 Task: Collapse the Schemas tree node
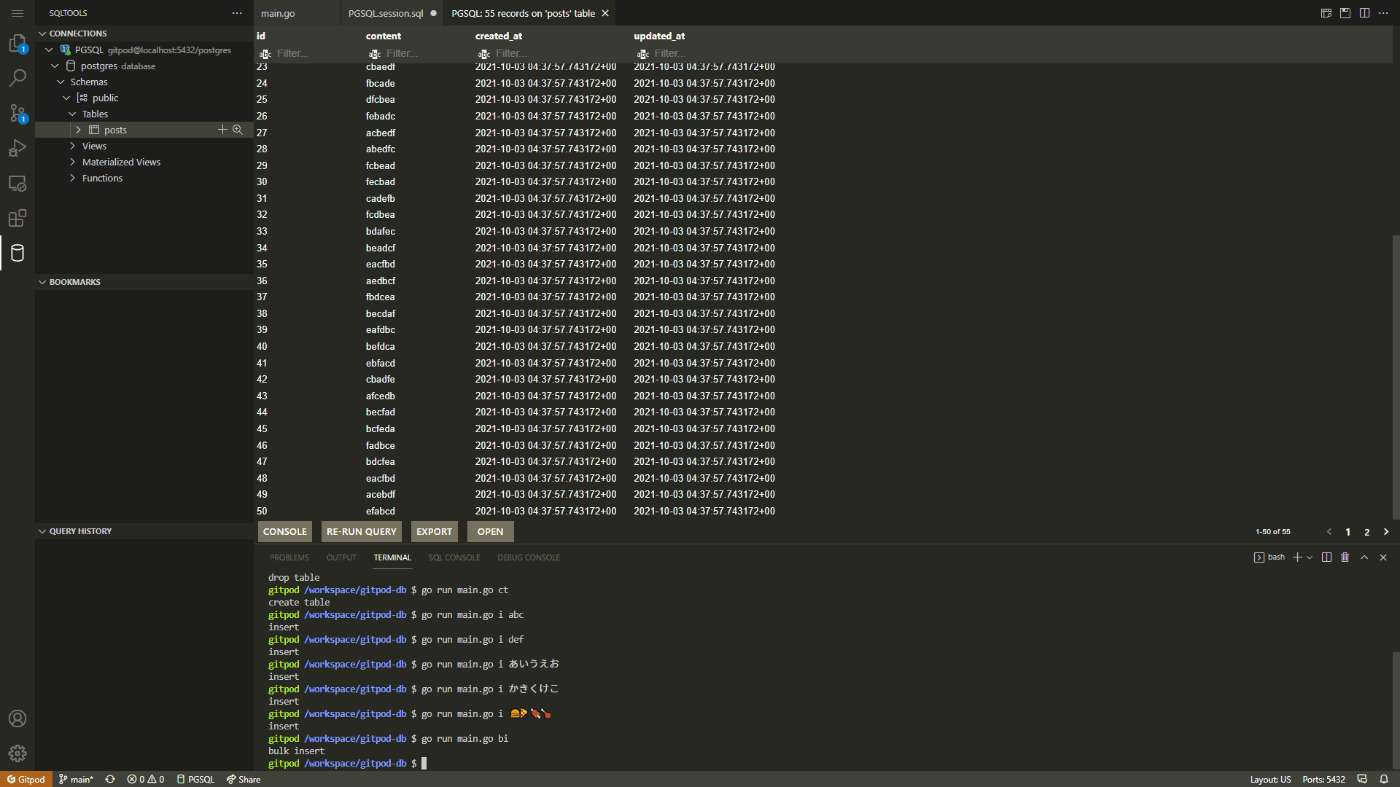click(61, 81)
